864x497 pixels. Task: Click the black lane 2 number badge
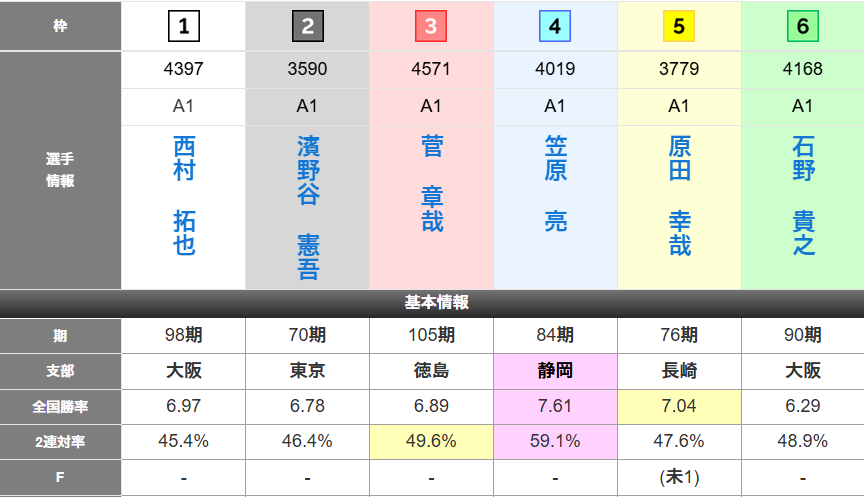[307, 26]
